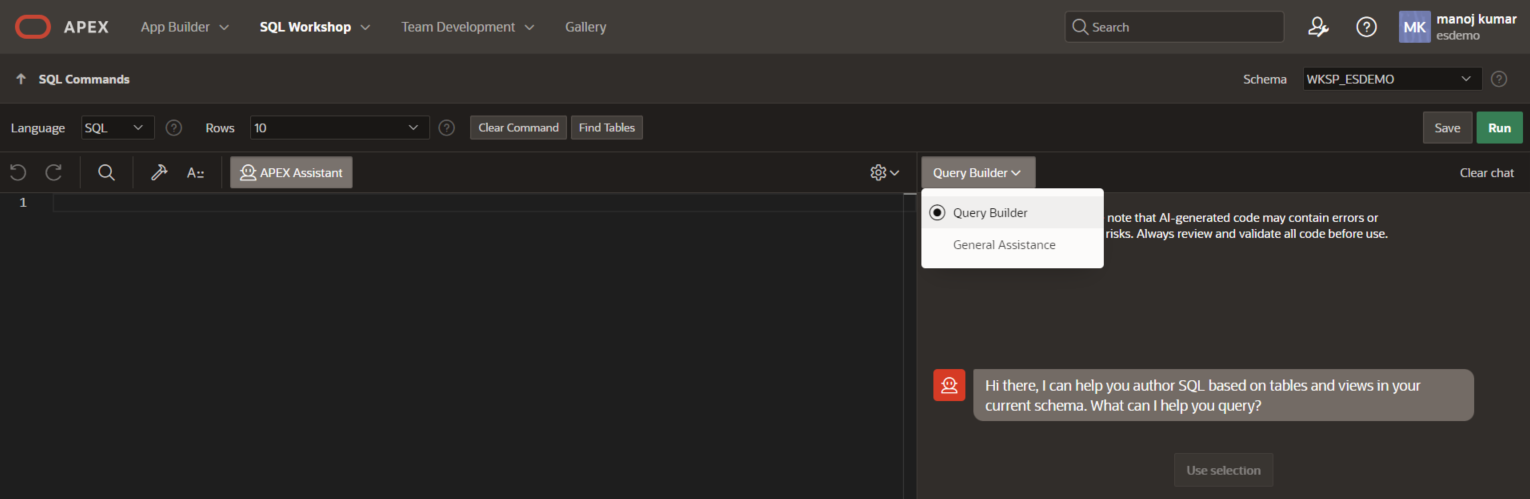1530x499 pixels.
Task: Choose General Assistance mode
Action: [x=1004, y=245]
